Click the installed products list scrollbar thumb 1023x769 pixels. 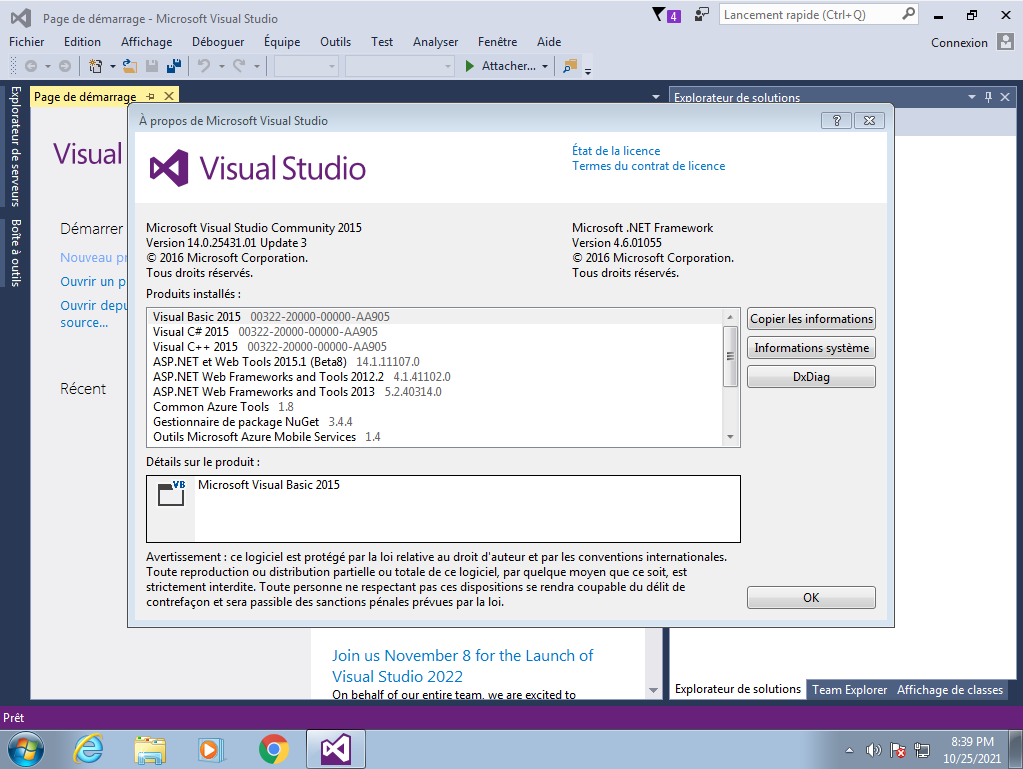(x=730, y=355)
